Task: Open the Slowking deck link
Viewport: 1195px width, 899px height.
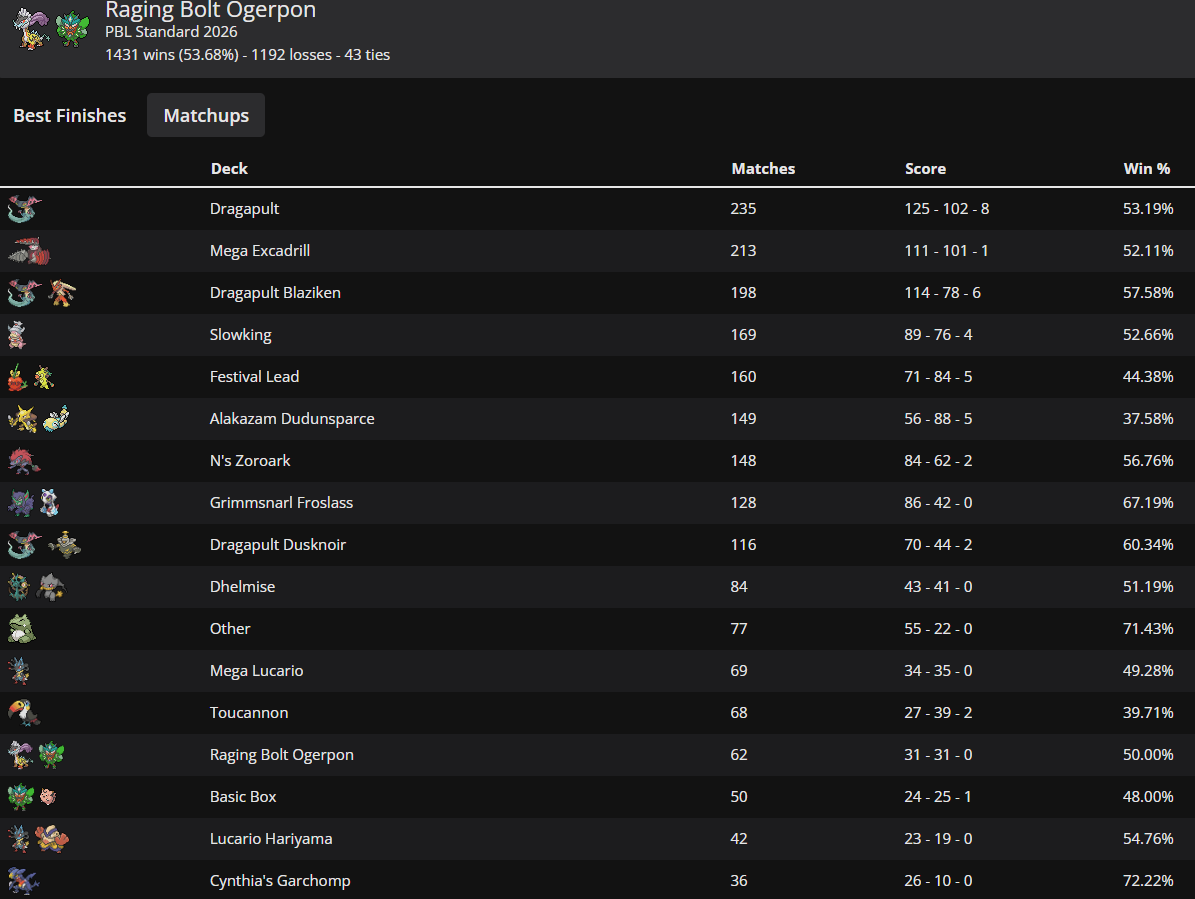Action: pyautogui.click(x=240, y=334)
